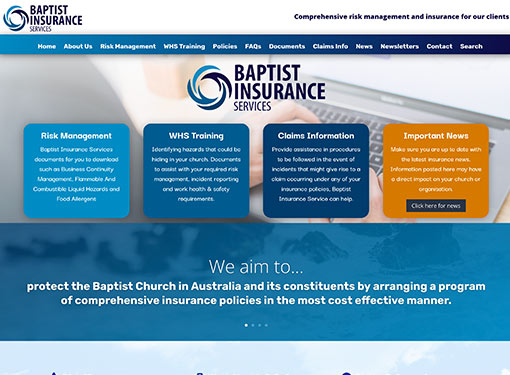Click the Baptist Insurance Services header logo

pos(43,18)
